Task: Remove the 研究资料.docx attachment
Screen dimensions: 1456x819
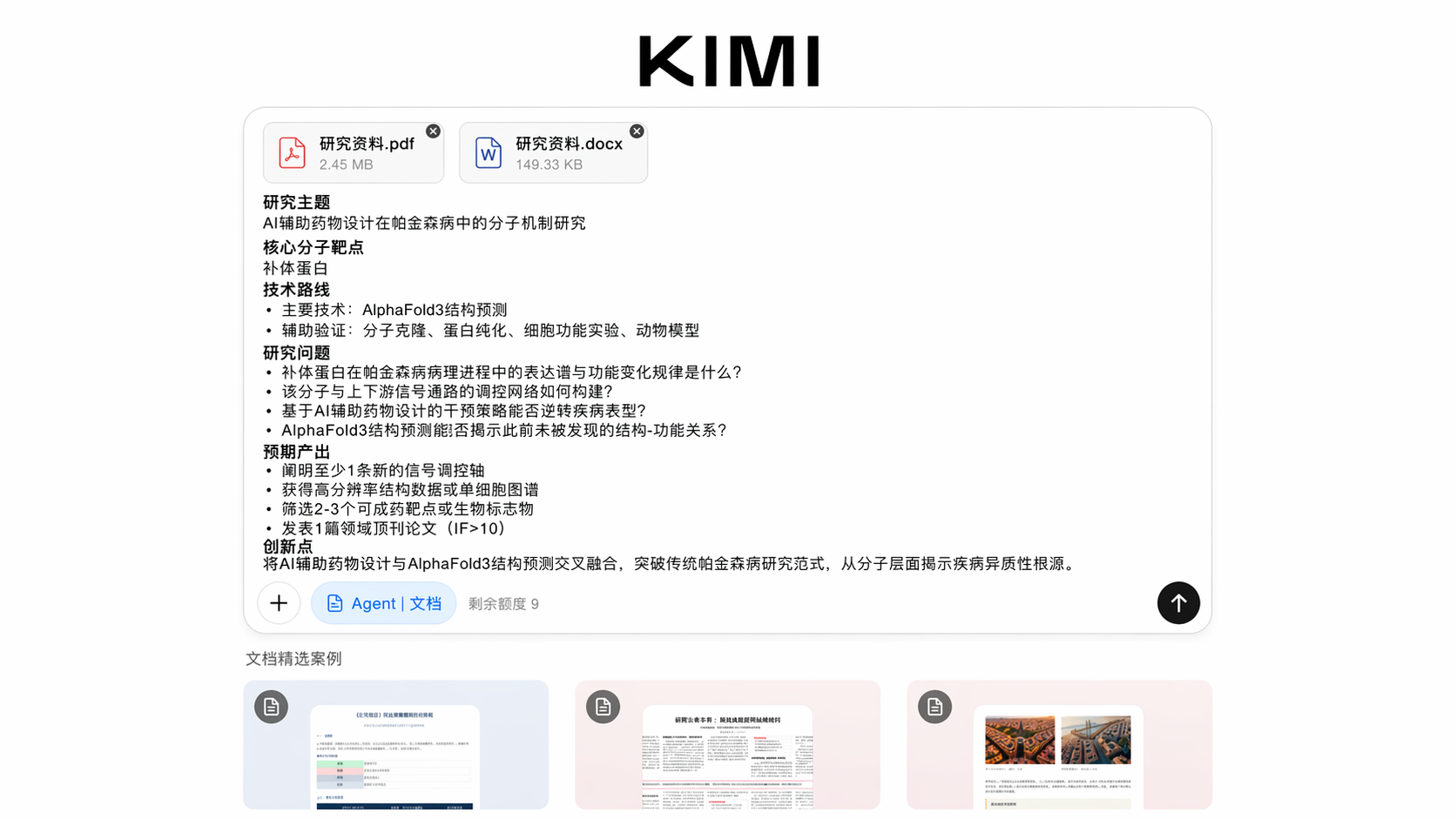Action: (637, 131)
